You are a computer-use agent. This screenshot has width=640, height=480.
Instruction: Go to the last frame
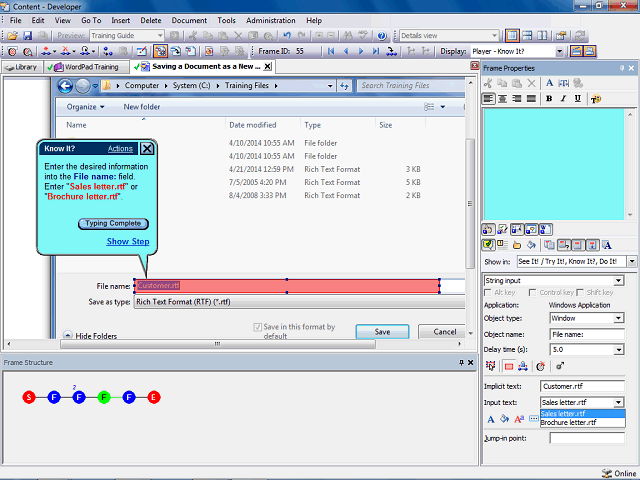376,51
